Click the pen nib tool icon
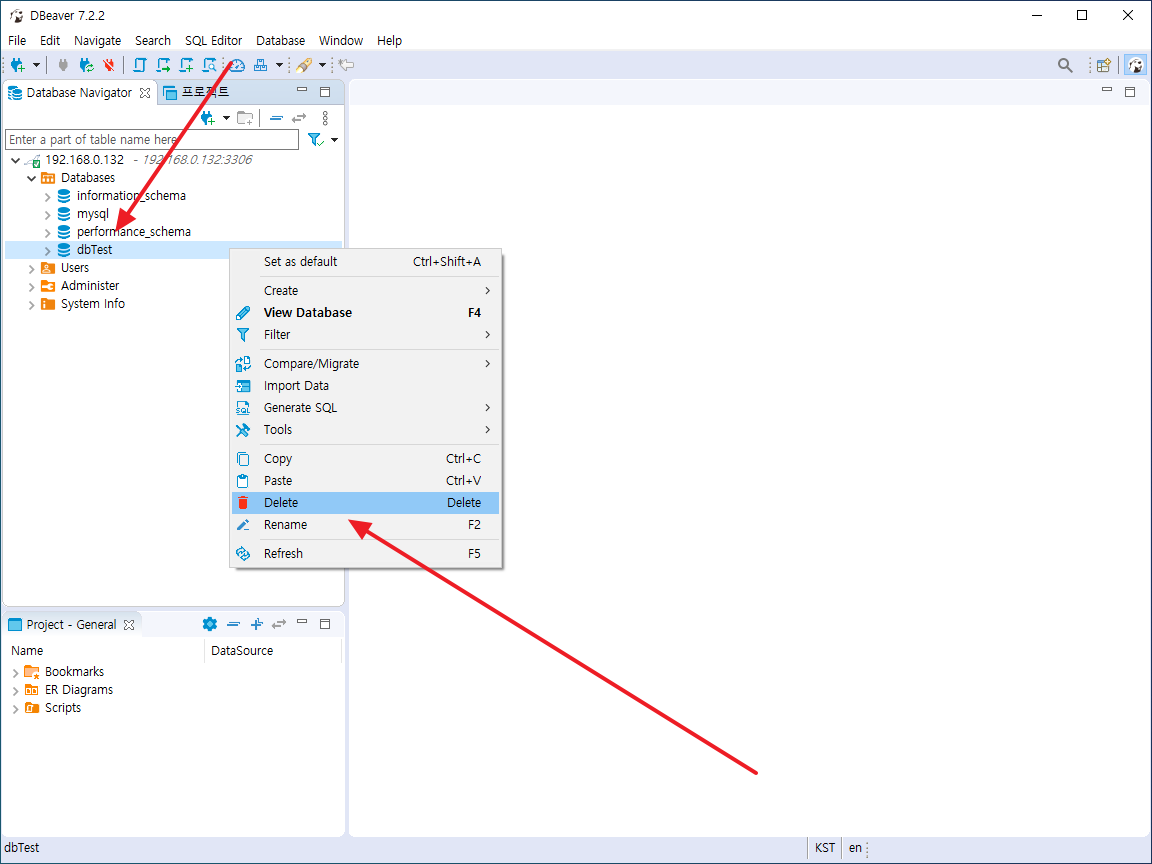1152x864 pixels. (x=303, y=65)
